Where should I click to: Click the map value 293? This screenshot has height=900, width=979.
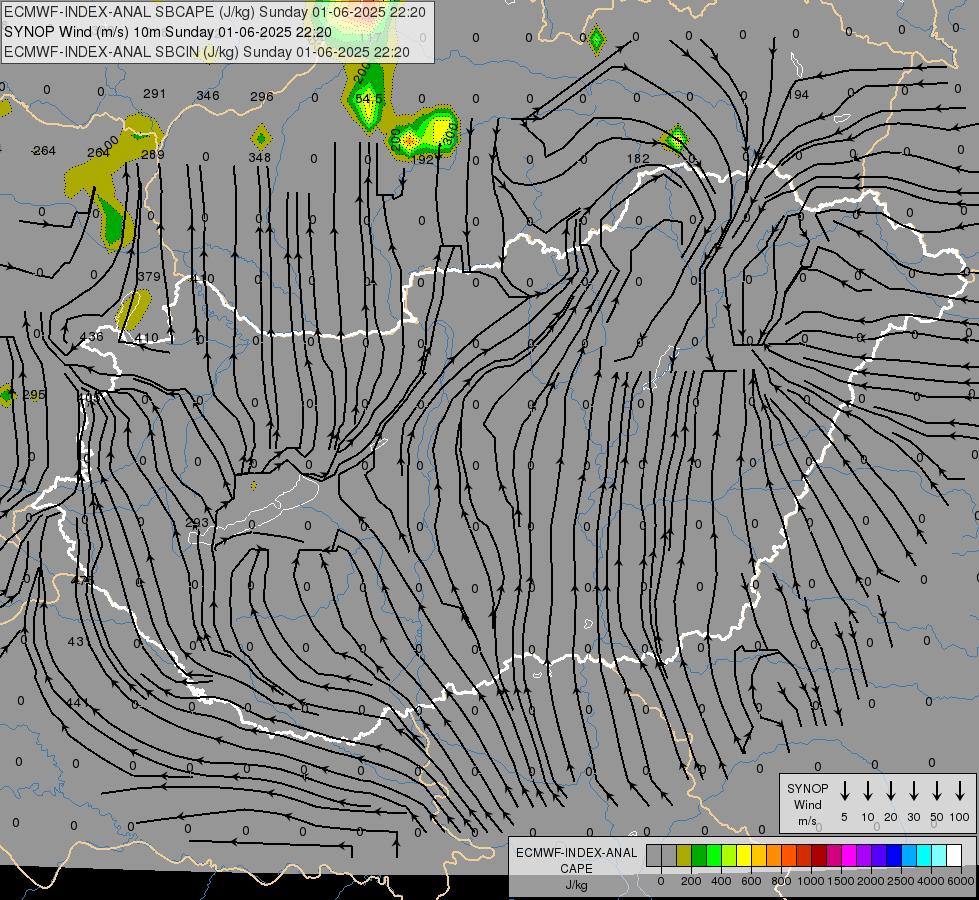pos(197,522)
